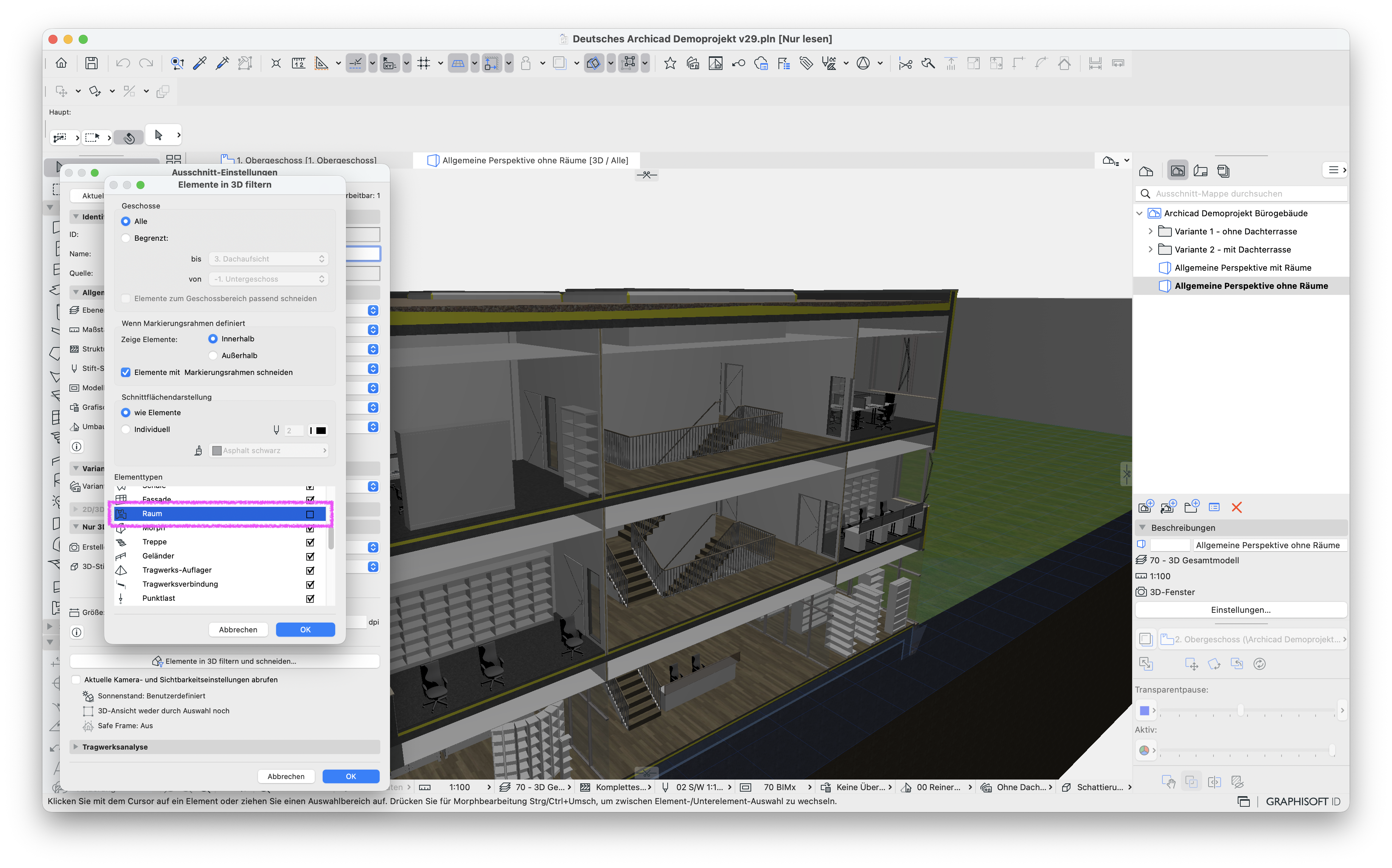This screenshot has height=868, width=1392.
Task: Toggle the grid snap crosshair icon
Action: [424, 63]
